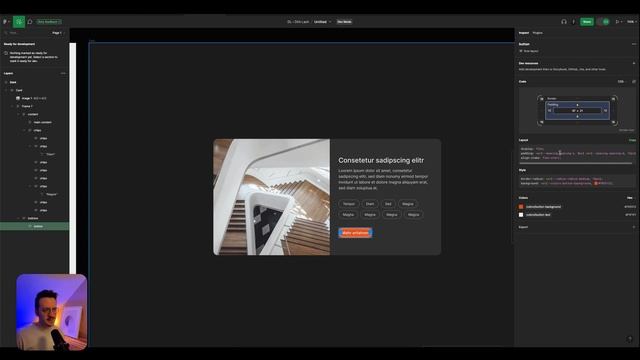Image resolution: width=640 pixels, height=360 pixels.
Task: Add export setting with plus icon
Action: click(633, 227)
